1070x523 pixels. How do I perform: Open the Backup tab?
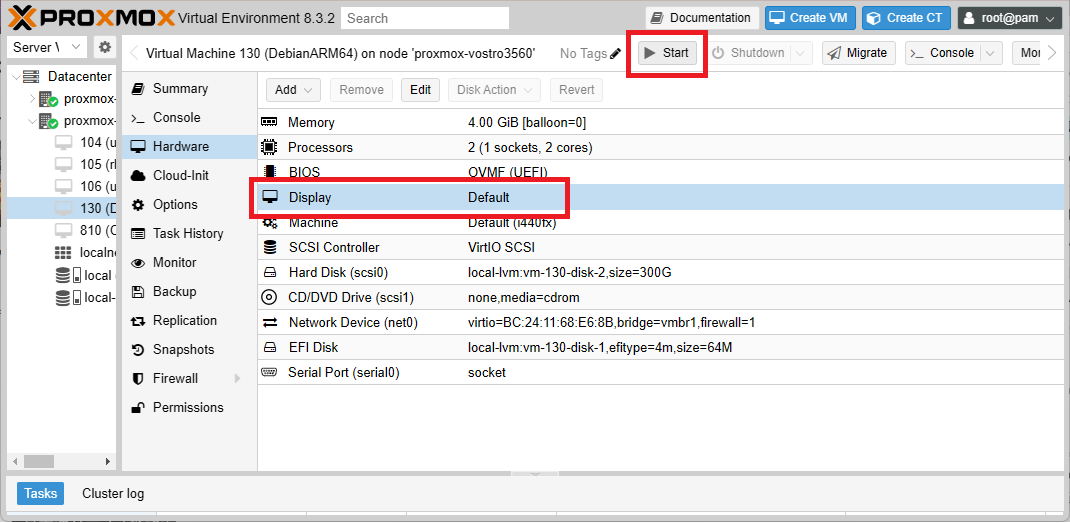(189, 292)
